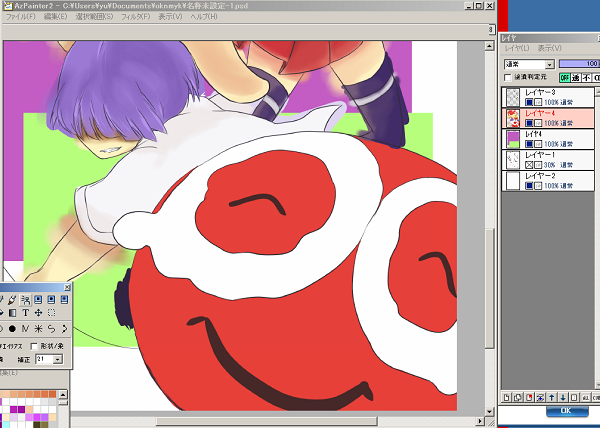Create a new layer in Layer panel

click(x=507, y=397)
